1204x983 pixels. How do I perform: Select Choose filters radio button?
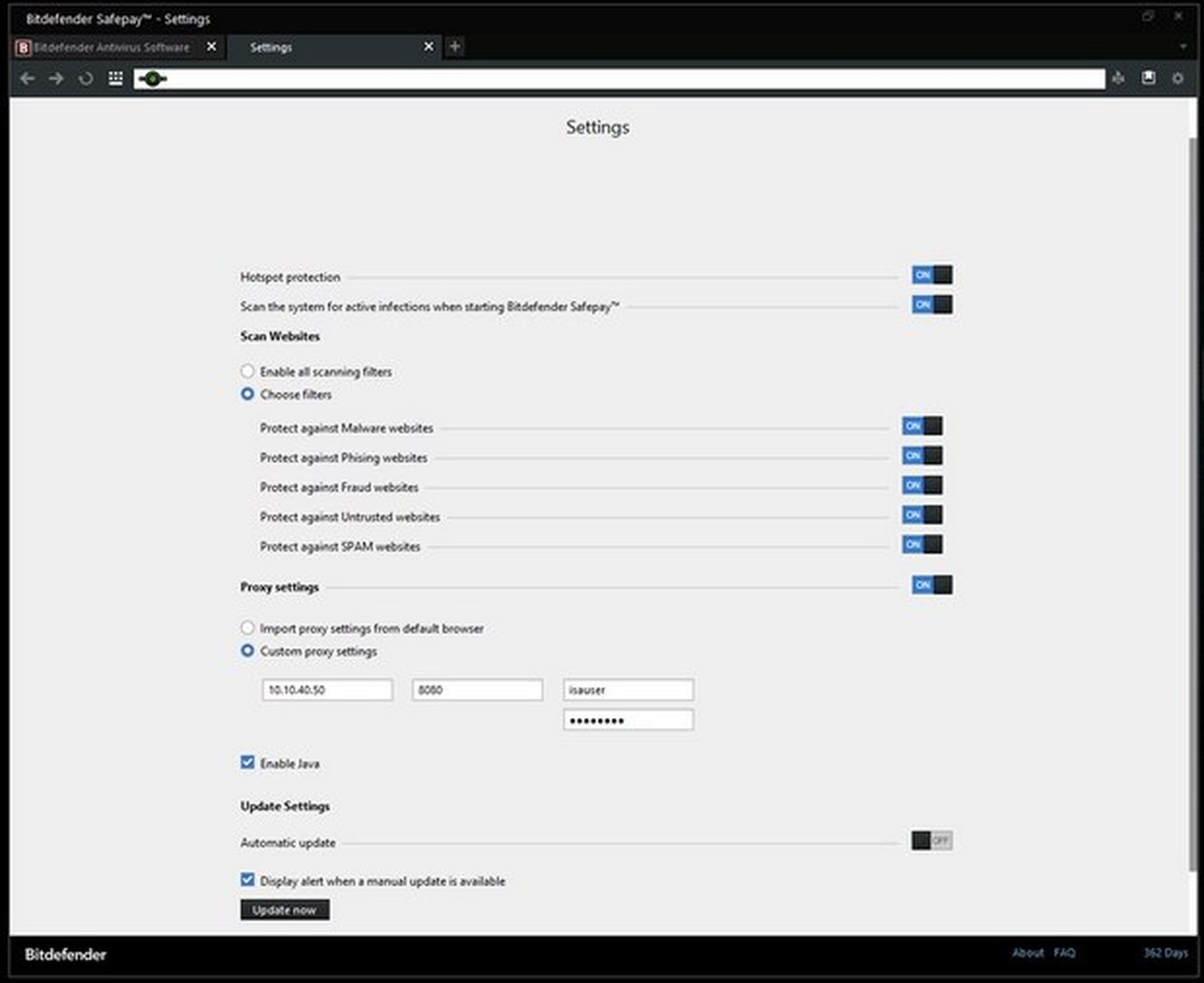pos(247,394)
